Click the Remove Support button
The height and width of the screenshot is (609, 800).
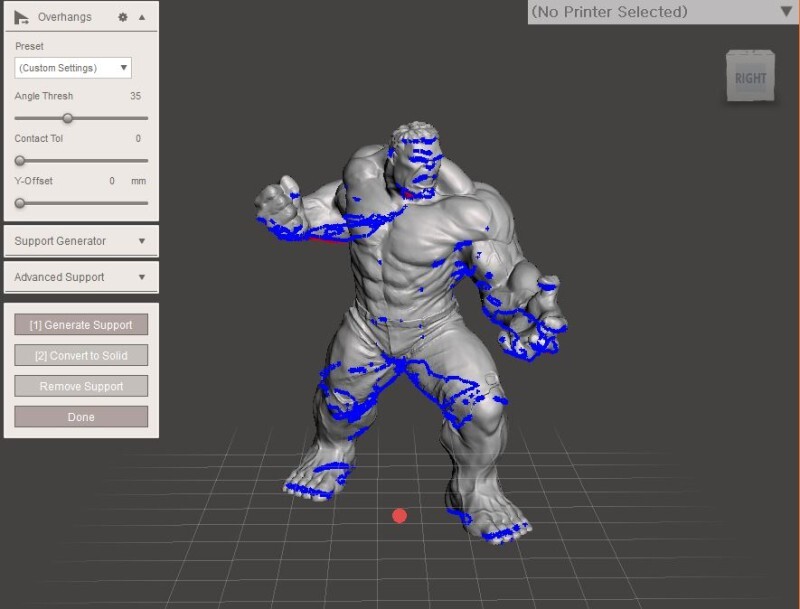point(81,386)
